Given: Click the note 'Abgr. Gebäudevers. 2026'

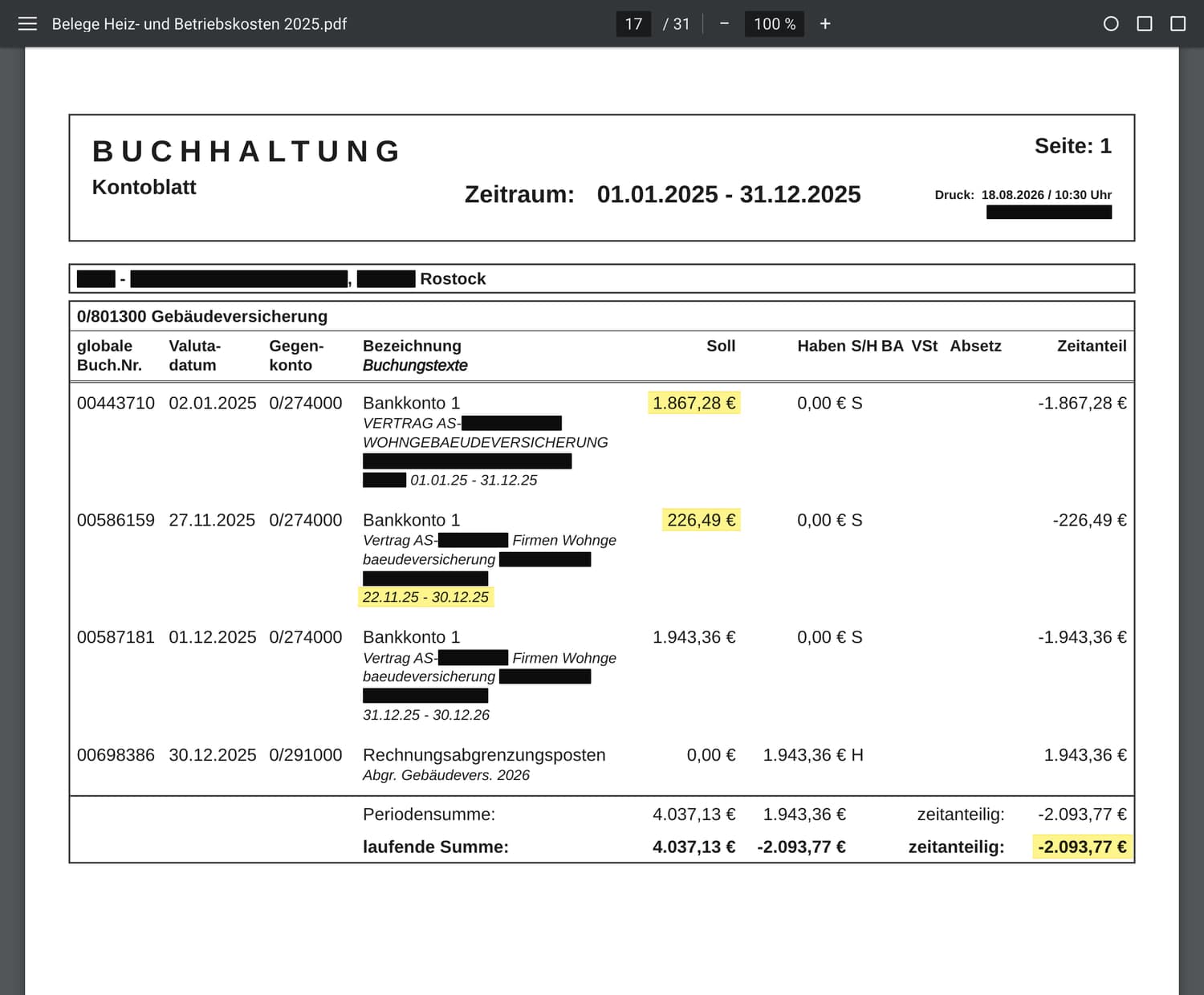Looking at the screenshot, I should 446,775.
